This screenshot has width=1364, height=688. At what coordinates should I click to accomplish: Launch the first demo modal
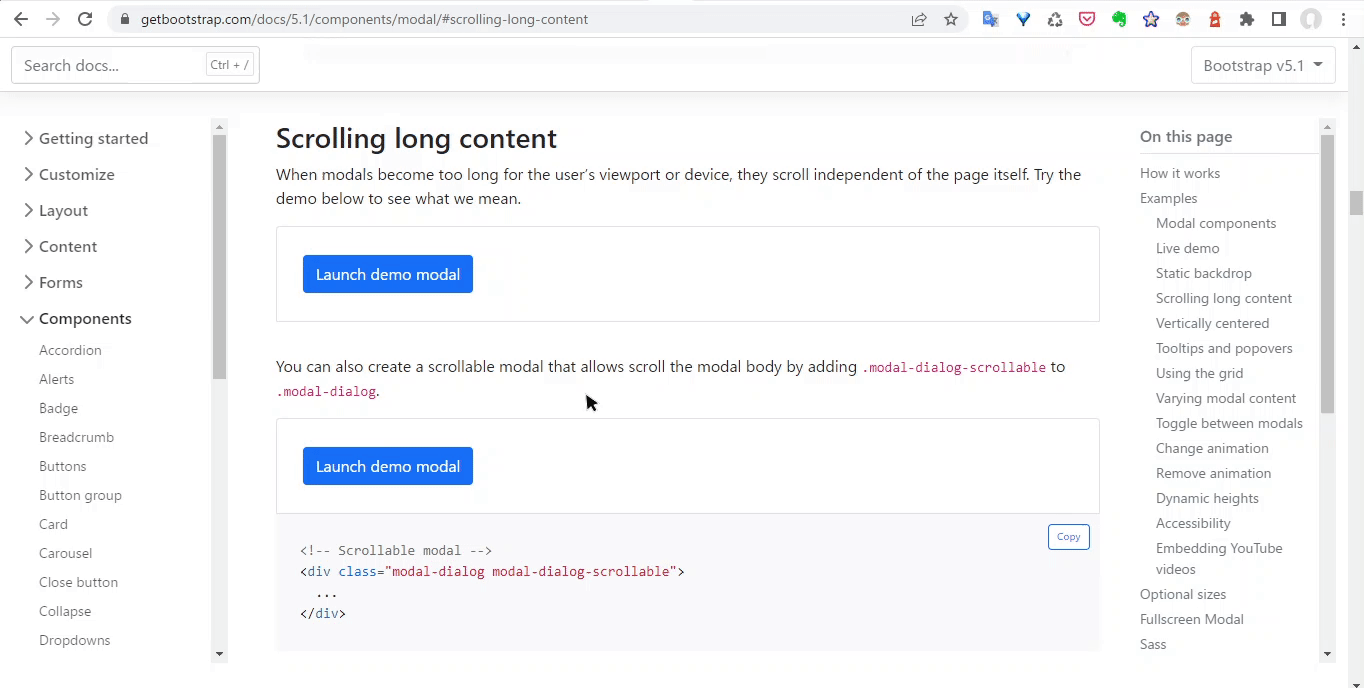point(388,274)
